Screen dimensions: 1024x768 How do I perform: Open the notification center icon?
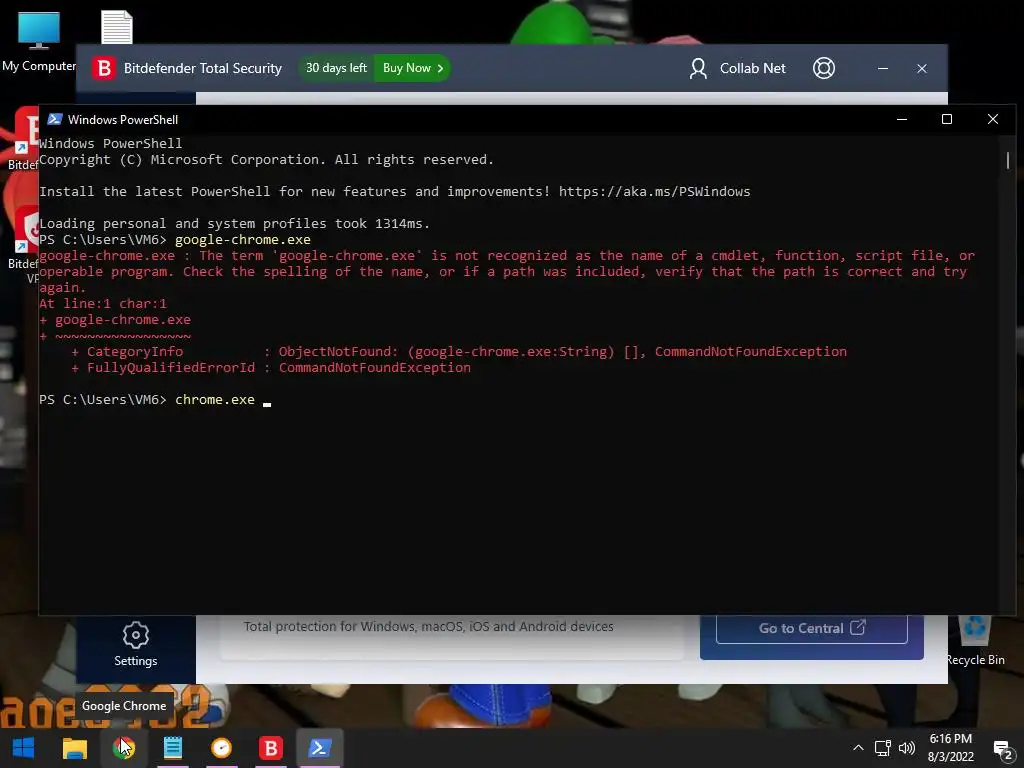point(1002,749)
